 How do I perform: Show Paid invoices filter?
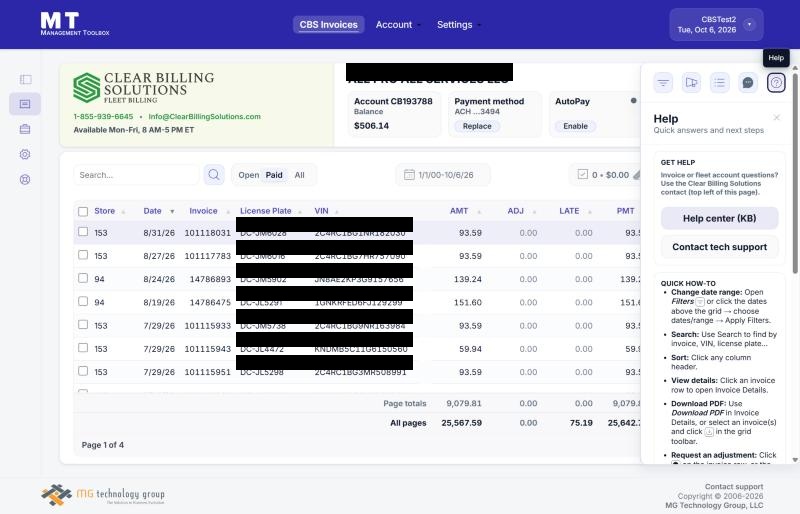(x=274, y=175)
